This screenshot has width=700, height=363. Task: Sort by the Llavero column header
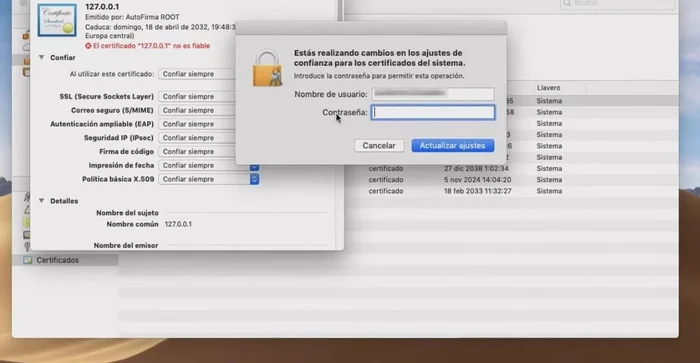pos(549,88)
